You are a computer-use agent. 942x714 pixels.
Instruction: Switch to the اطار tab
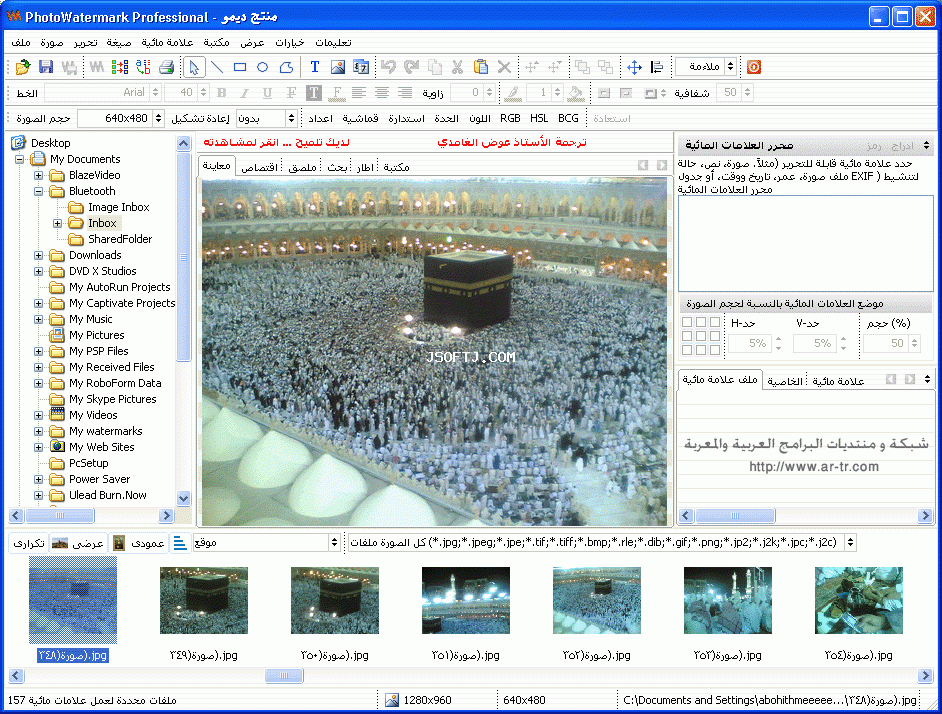click(x=365, y=167)
